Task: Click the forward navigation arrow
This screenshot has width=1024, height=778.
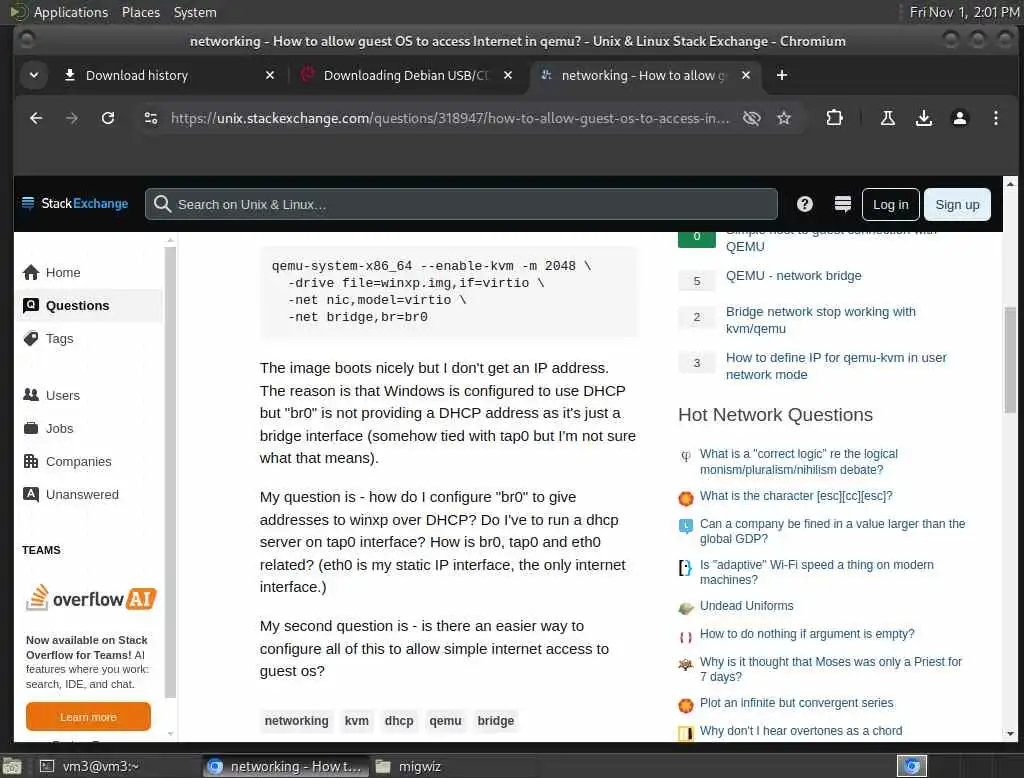Action: [72, 118]
